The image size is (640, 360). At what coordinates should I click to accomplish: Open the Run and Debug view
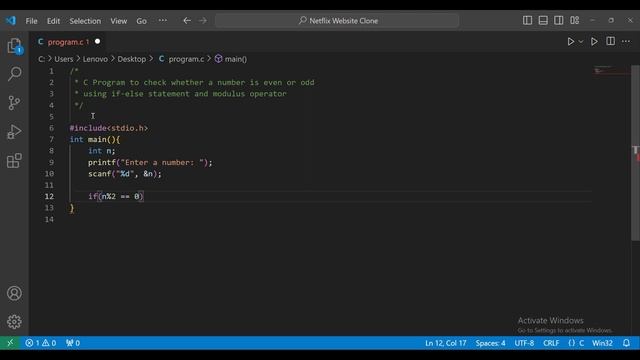tap(14, 131)
